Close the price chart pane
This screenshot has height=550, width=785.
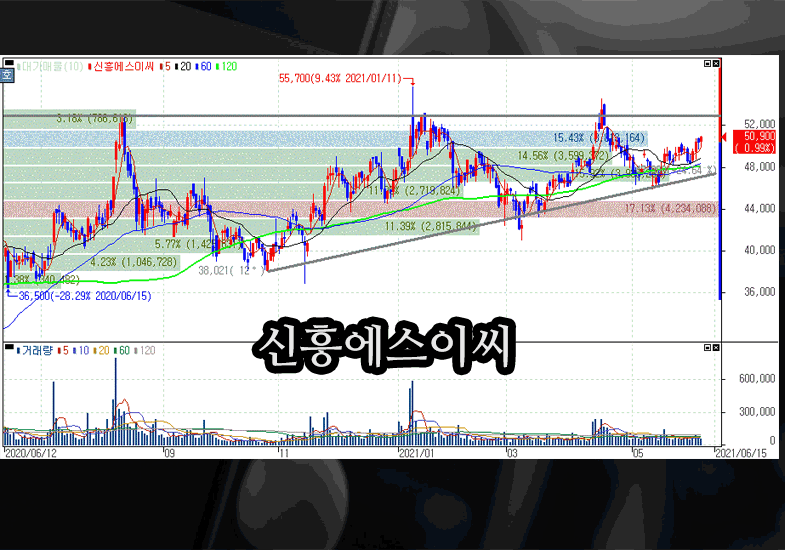tap(716, 64)
